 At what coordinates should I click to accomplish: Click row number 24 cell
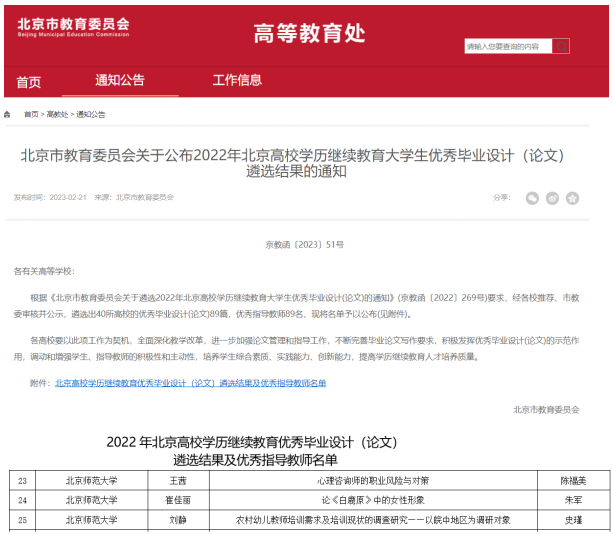[23, 500]
